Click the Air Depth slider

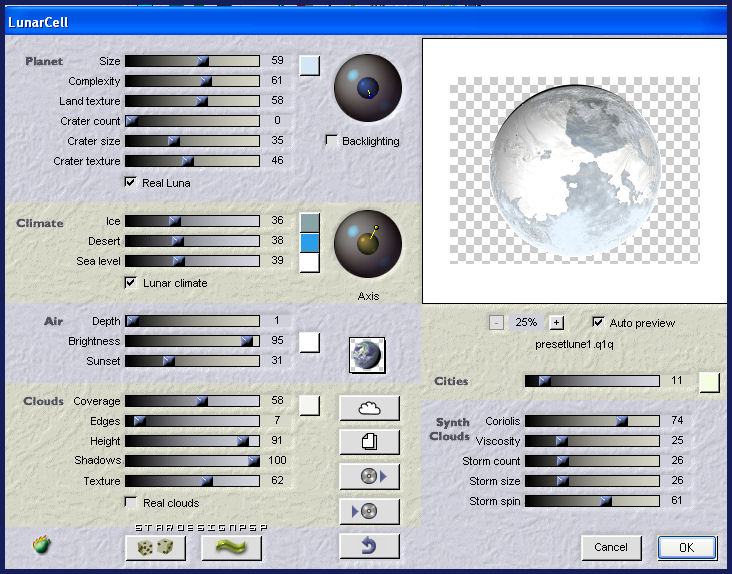(192, 321)
